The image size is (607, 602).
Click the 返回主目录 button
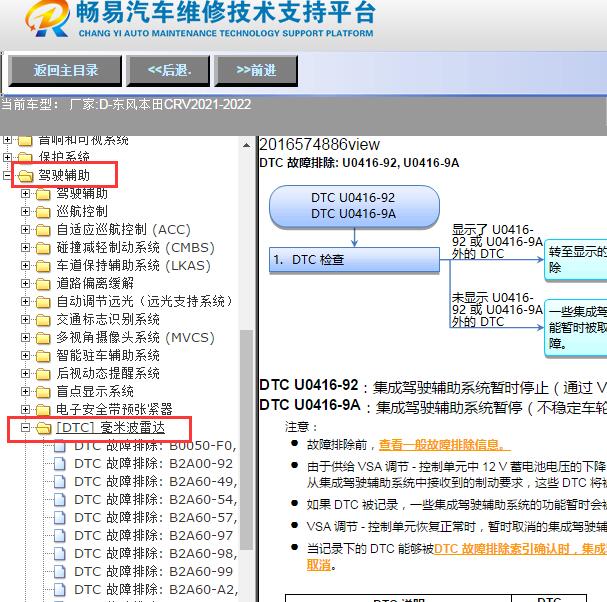click(x=66, y=70)
